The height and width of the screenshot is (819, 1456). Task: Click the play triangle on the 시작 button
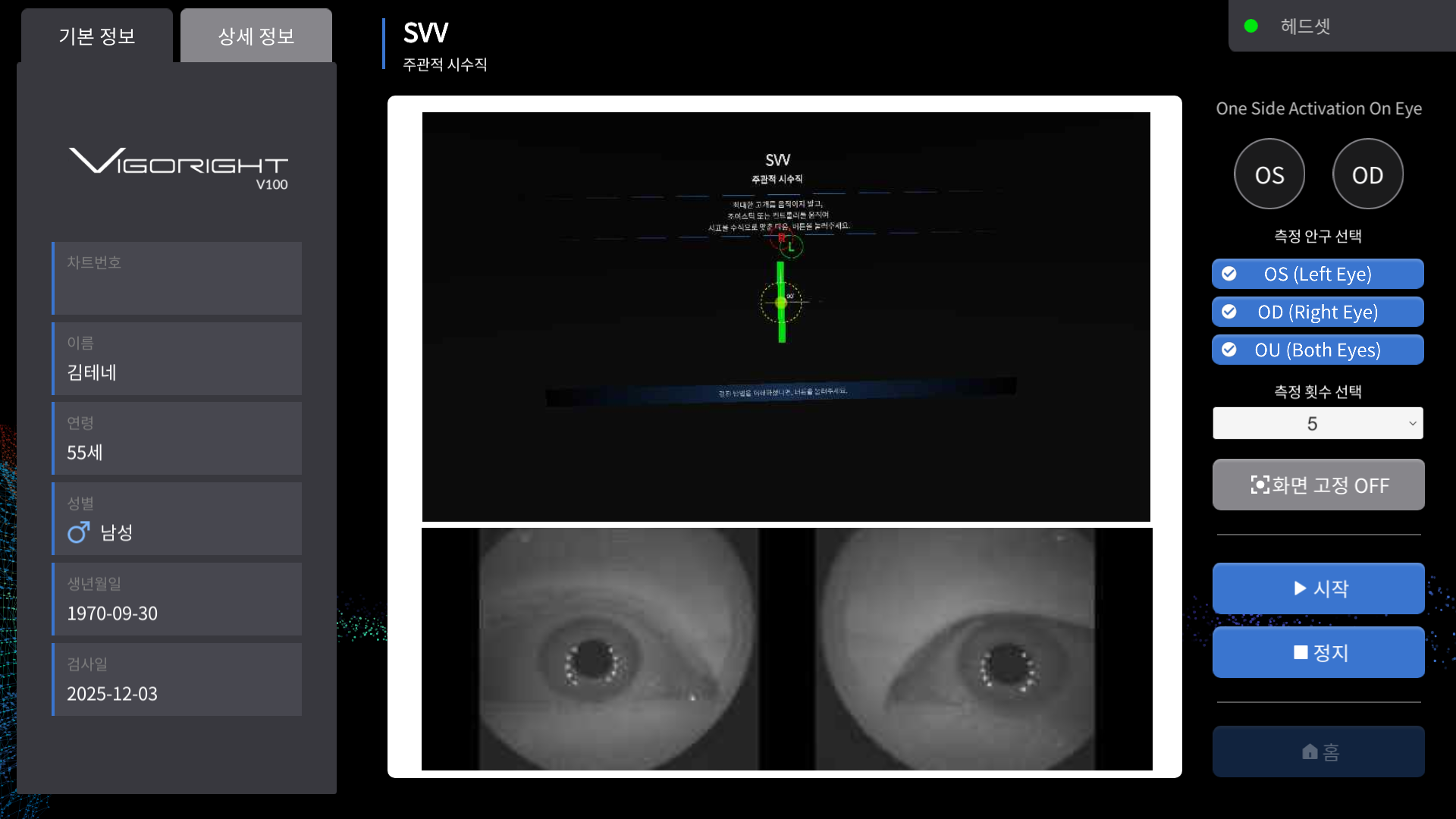coord(1300,588)
